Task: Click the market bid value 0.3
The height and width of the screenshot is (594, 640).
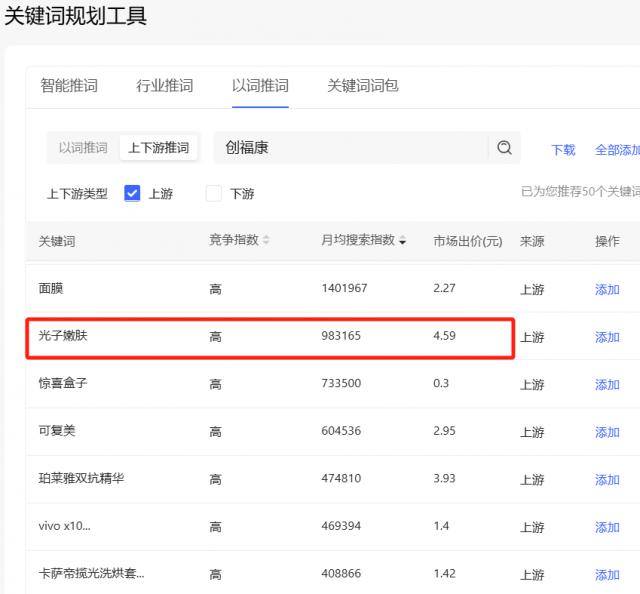Action: [441, 383]
